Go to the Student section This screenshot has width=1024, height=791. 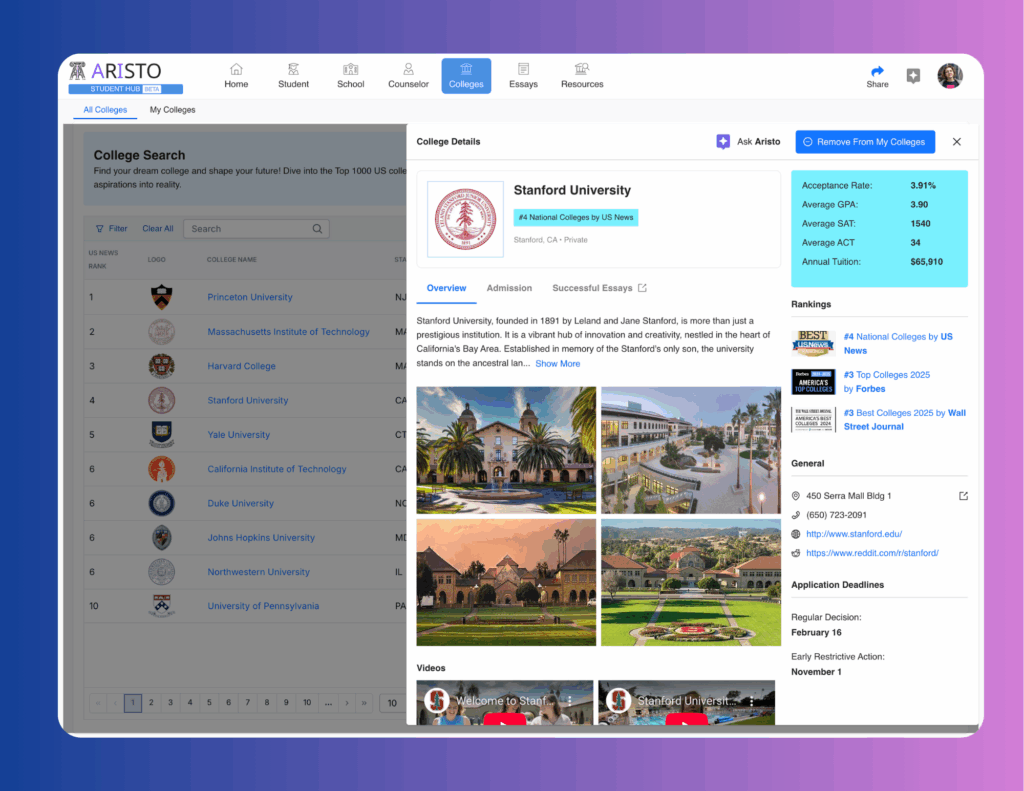coord(293,76)
